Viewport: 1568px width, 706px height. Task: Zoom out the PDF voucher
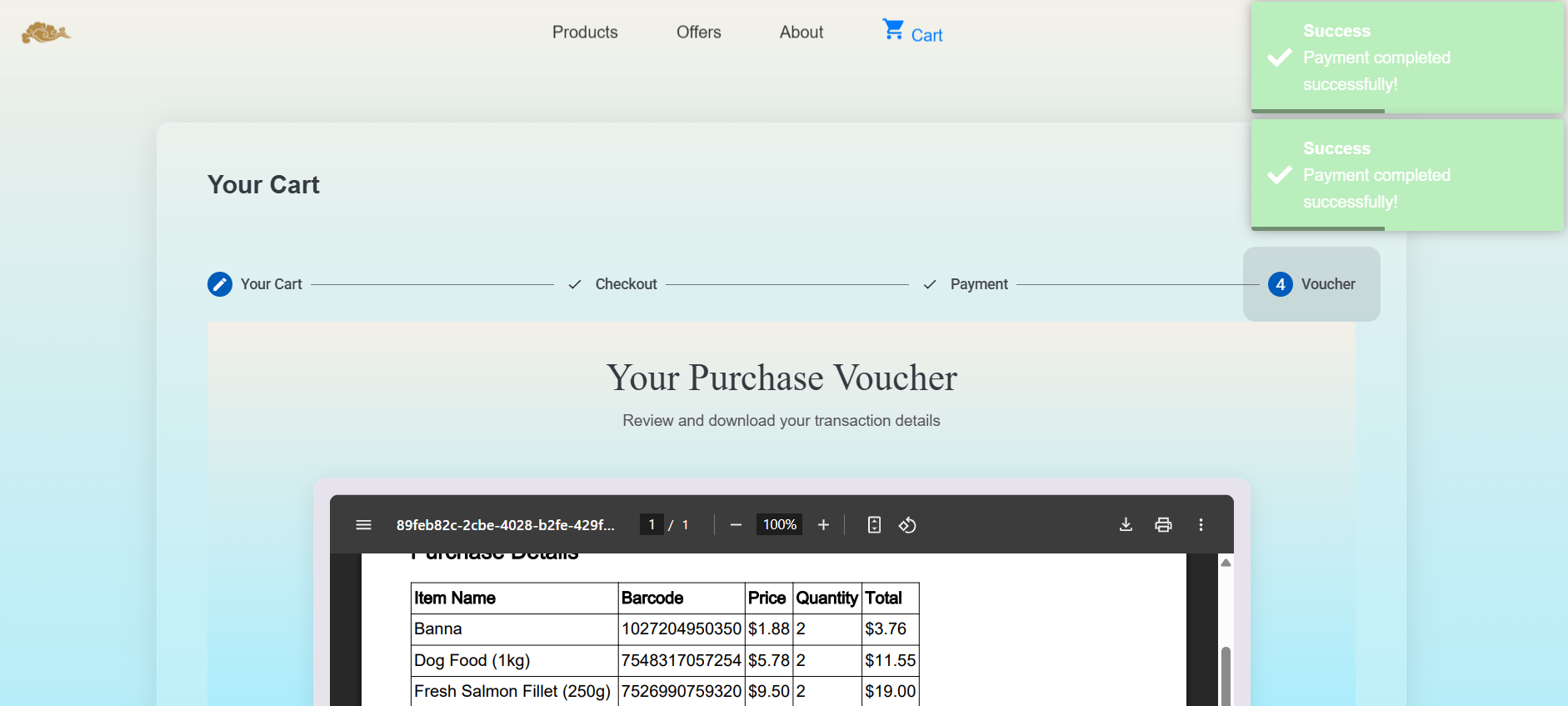click(736, 525)
